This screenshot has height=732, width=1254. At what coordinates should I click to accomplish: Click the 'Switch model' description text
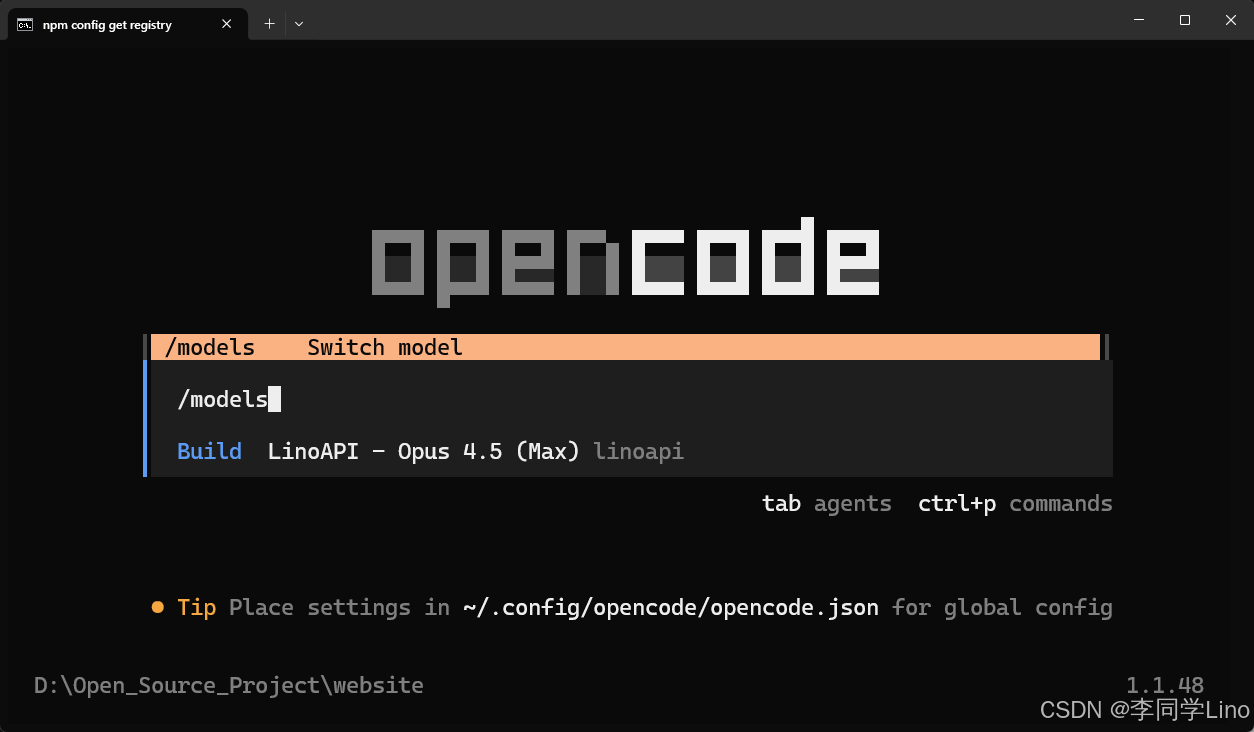(x=385, y=347)
